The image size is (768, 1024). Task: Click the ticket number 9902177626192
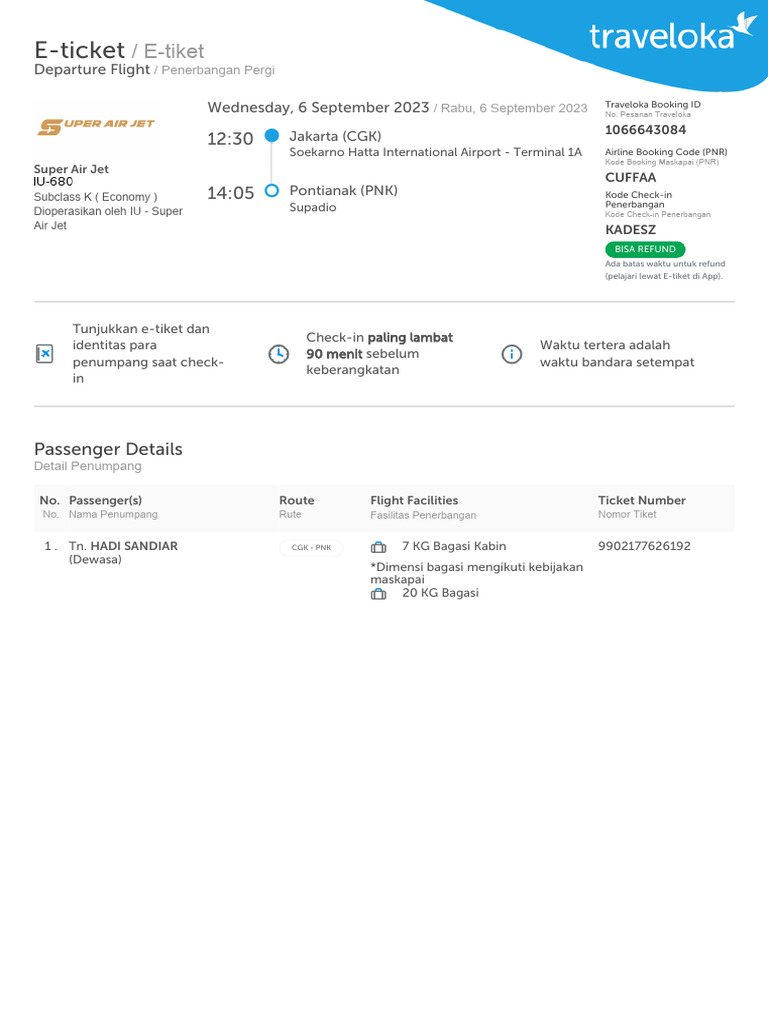pos(644,546)
